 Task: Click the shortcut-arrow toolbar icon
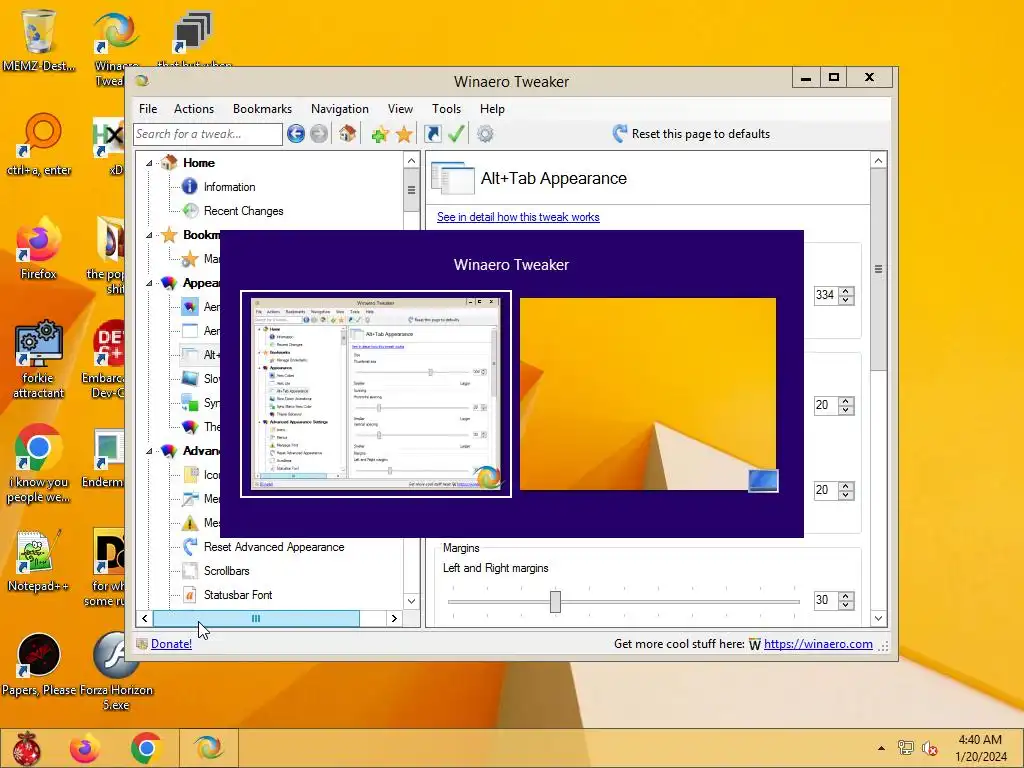tap(432, 134)
